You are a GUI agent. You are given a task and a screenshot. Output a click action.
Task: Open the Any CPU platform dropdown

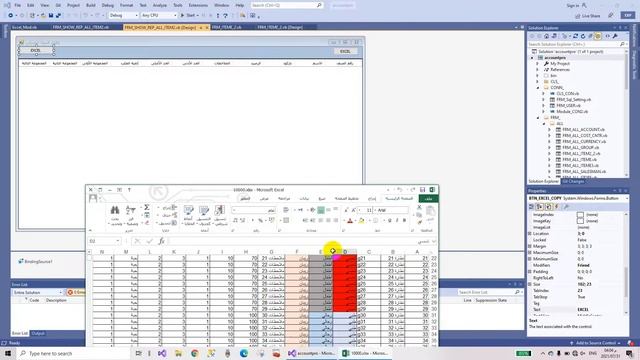159,16
